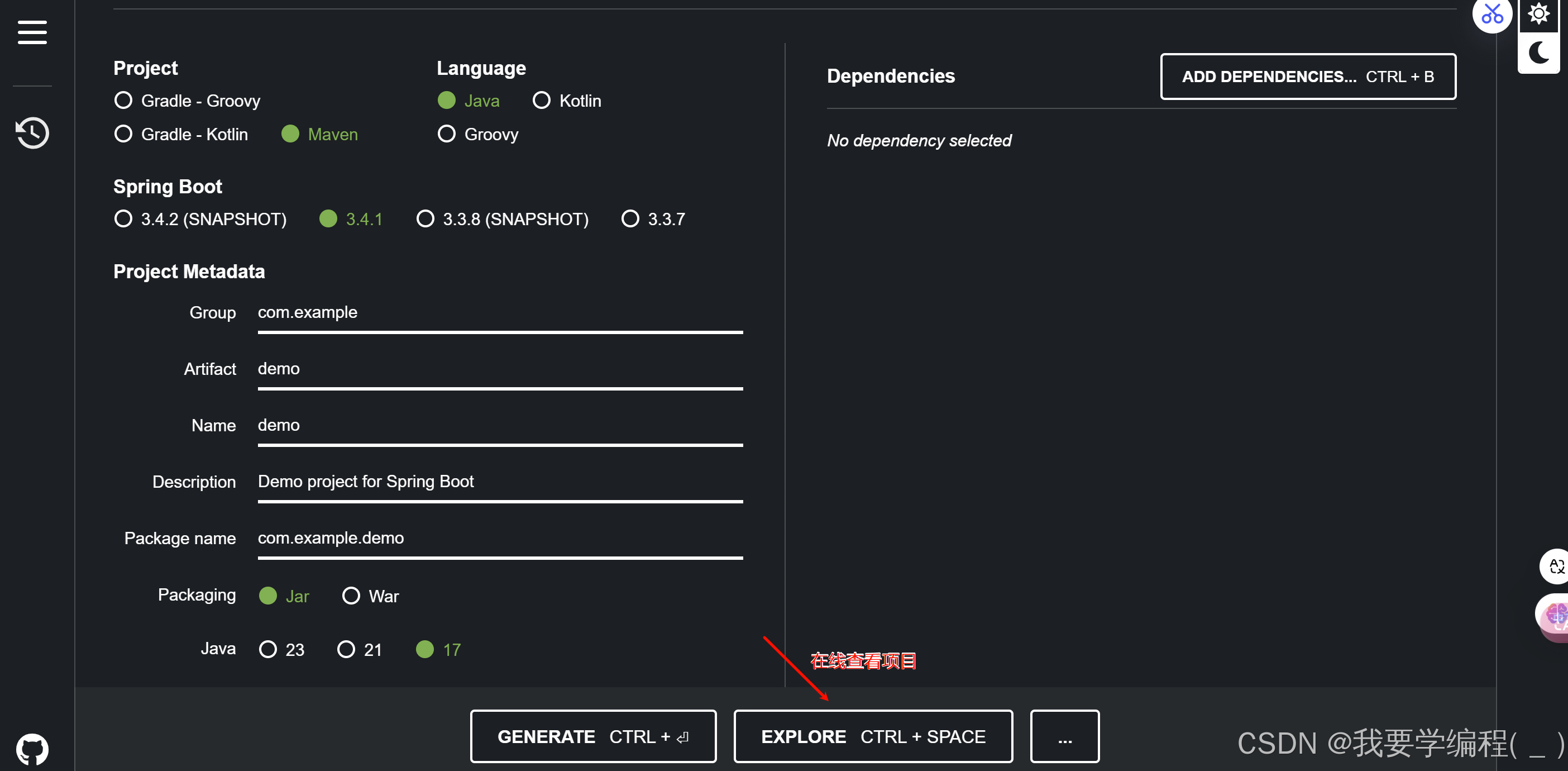The image size is (1568, 771).
Task: Choose War packaging
Action: (x=371, y=596)
